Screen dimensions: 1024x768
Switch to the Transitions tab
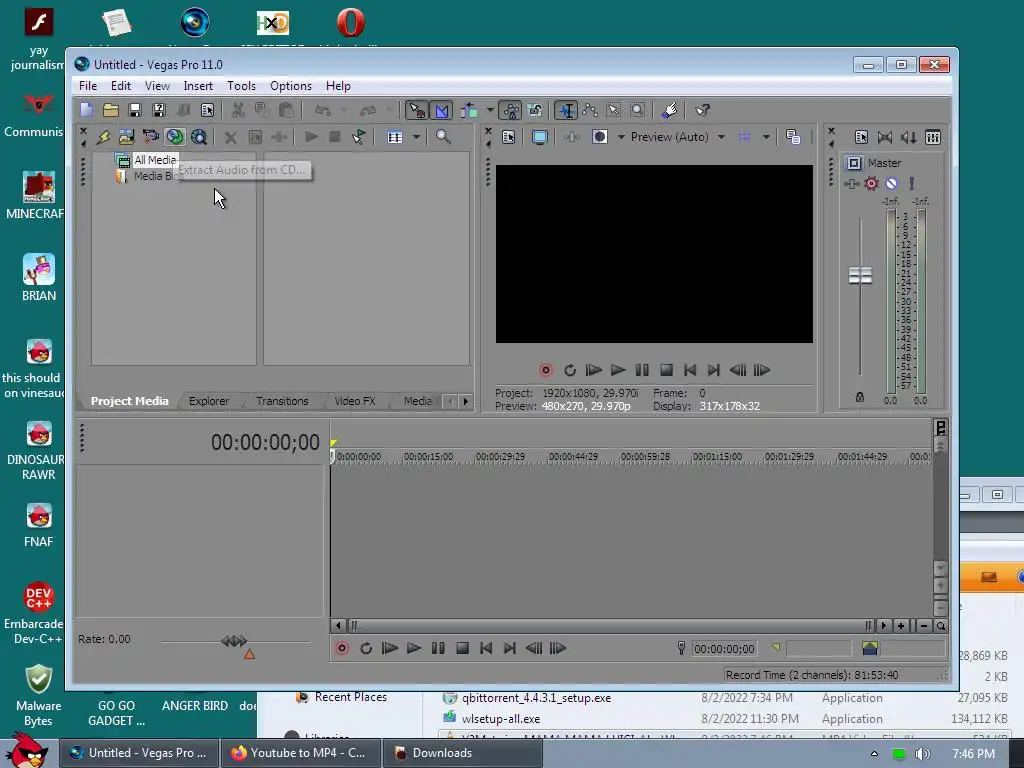pyautogui.click(x=282, y=401)
